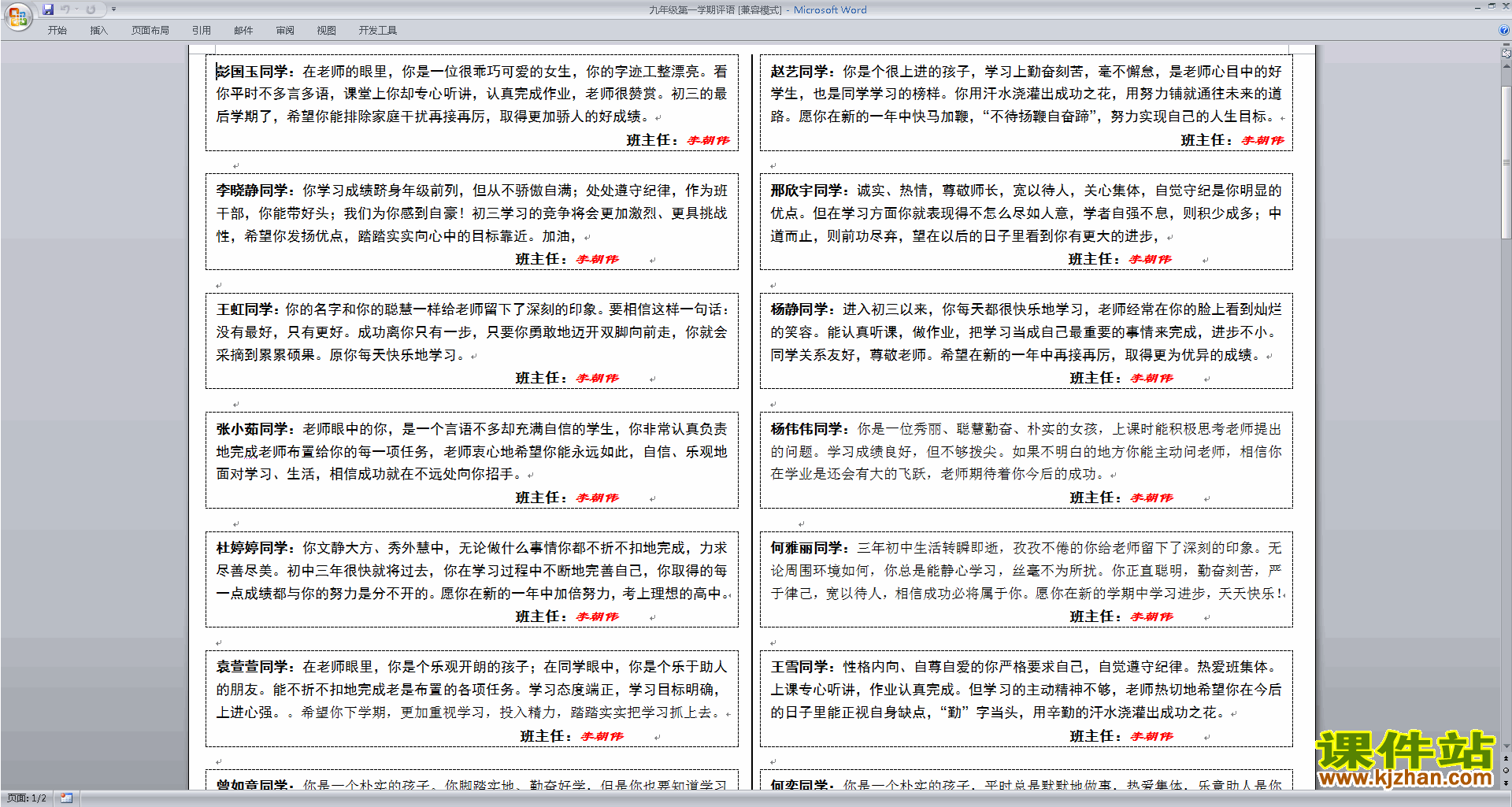Jump to the previous page with the double-up arrow
Image resolution: width=1512 pixels, height=807 pixels.
click(x=1506, y=758)
